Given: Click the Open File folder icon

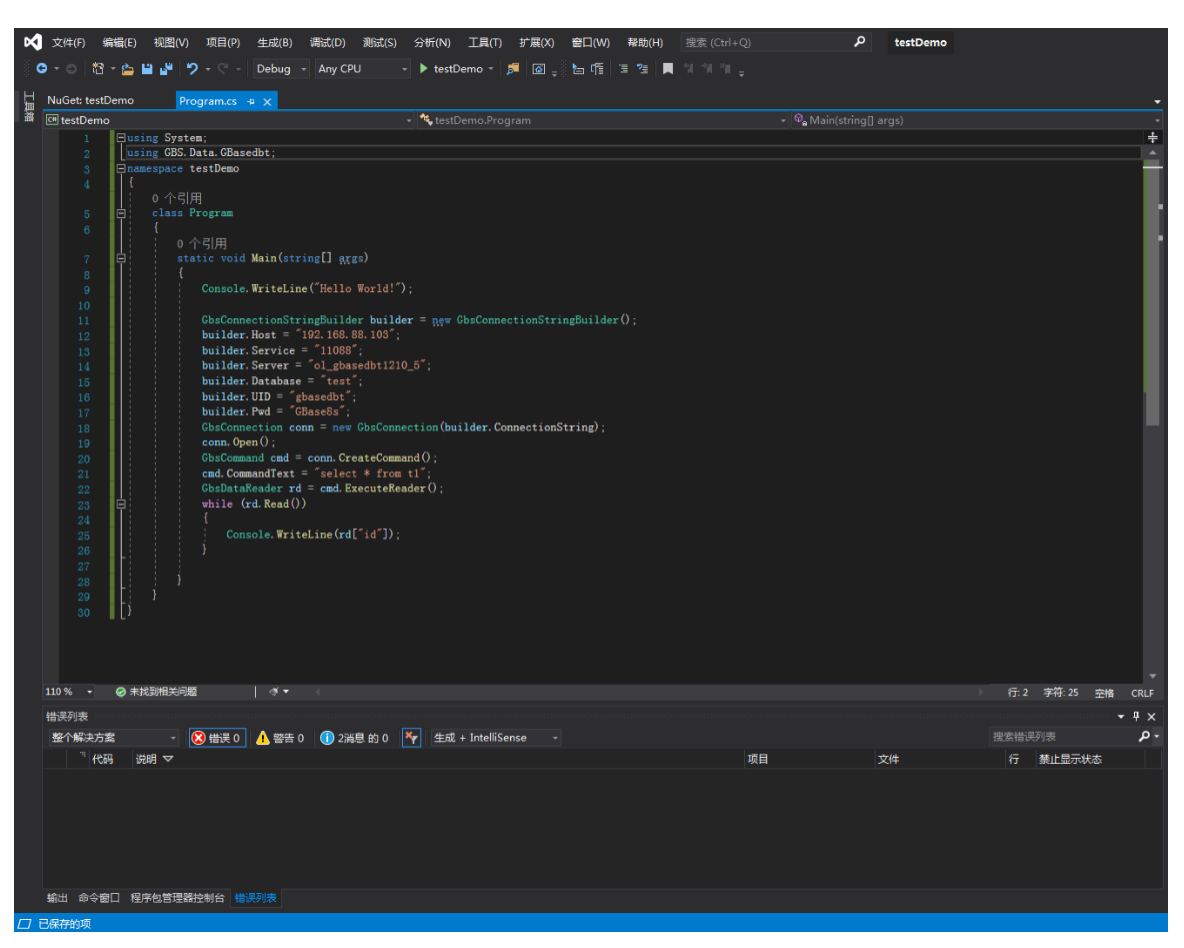Looking at the screenshot, I should (x=128, y=69).
